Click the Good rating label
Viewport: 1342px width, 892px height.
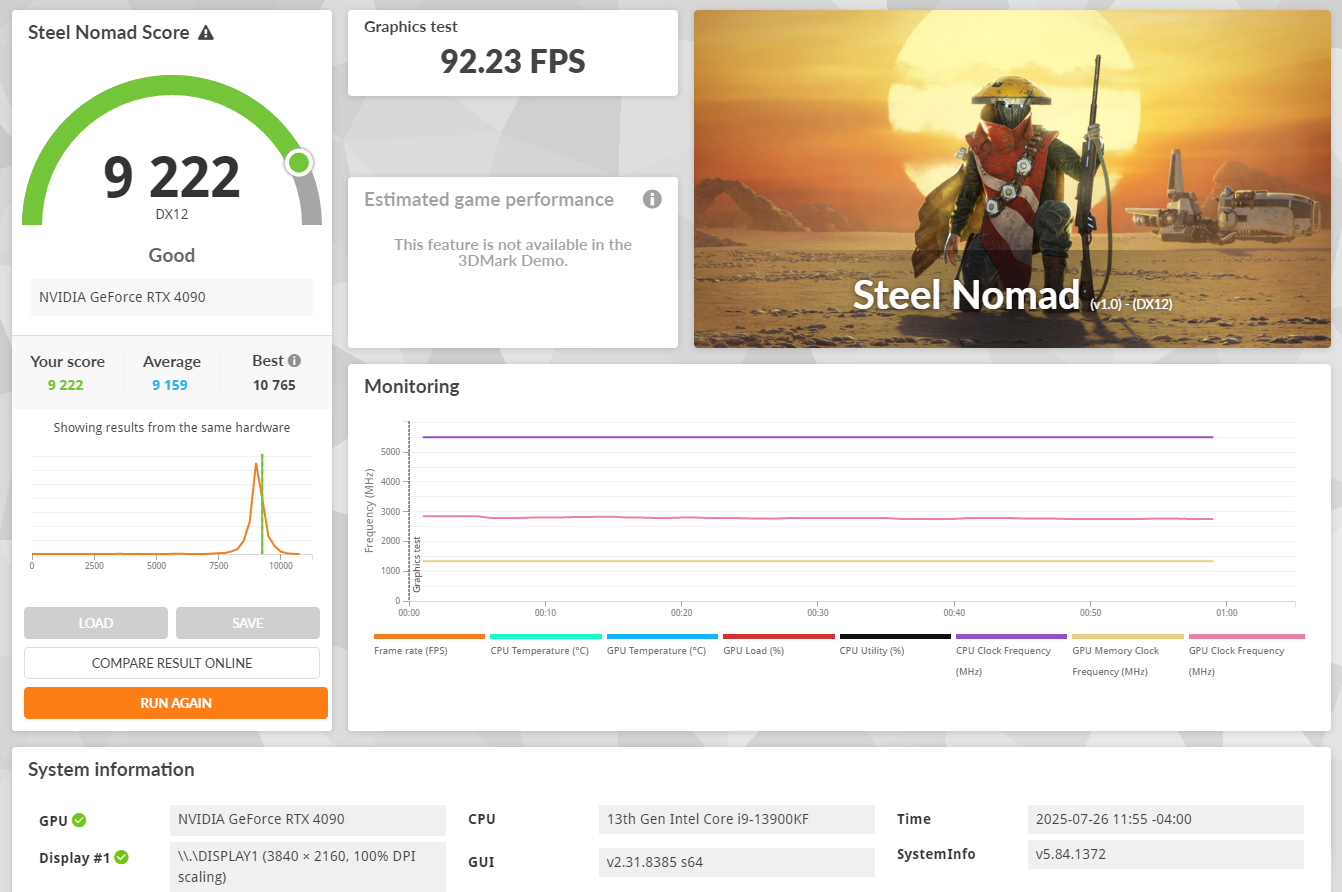pos(172,255)
